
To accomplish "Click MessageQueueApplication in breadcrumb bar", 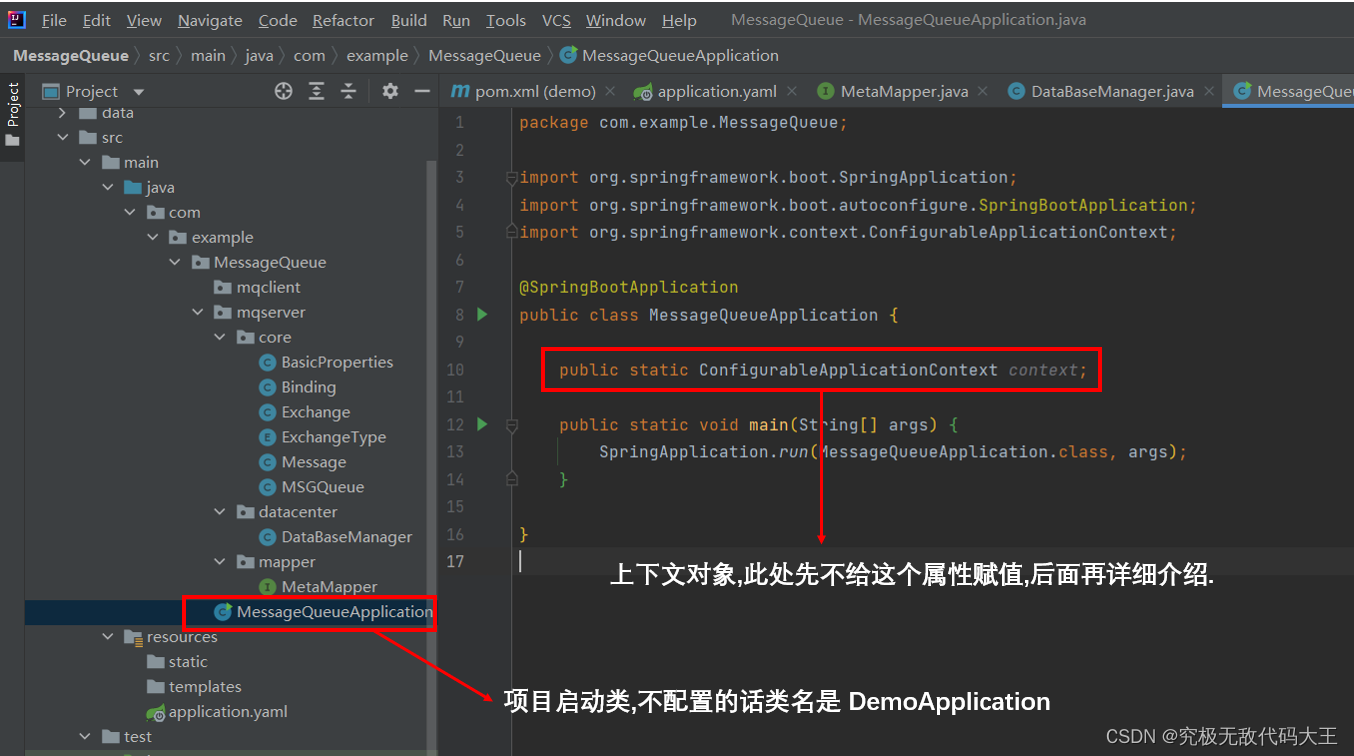I will (670, 56).
